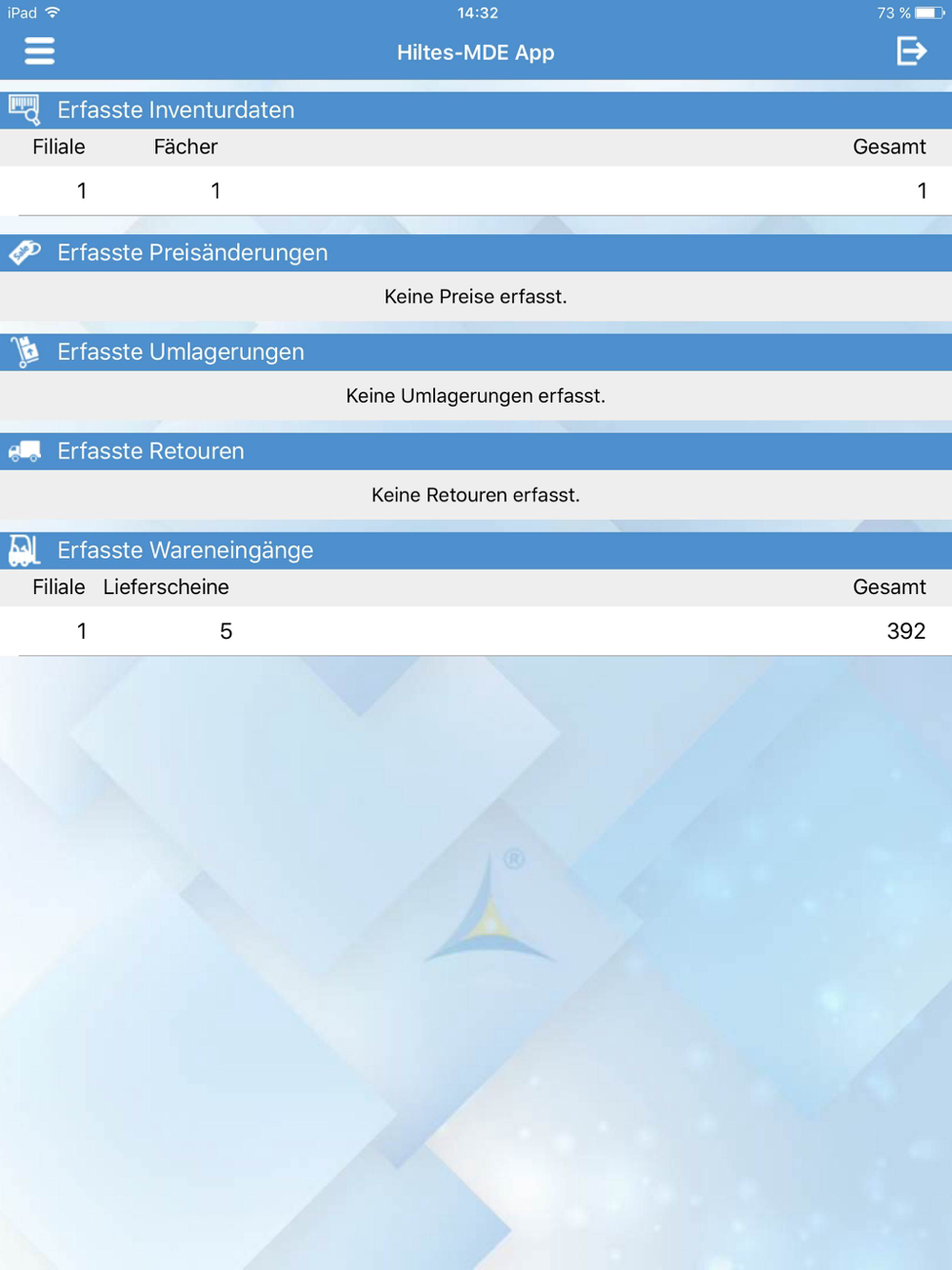Tap the battery indicator icon
Image resolution: width=952 pixels, height=1270 pixels.
tap(930, 13)
